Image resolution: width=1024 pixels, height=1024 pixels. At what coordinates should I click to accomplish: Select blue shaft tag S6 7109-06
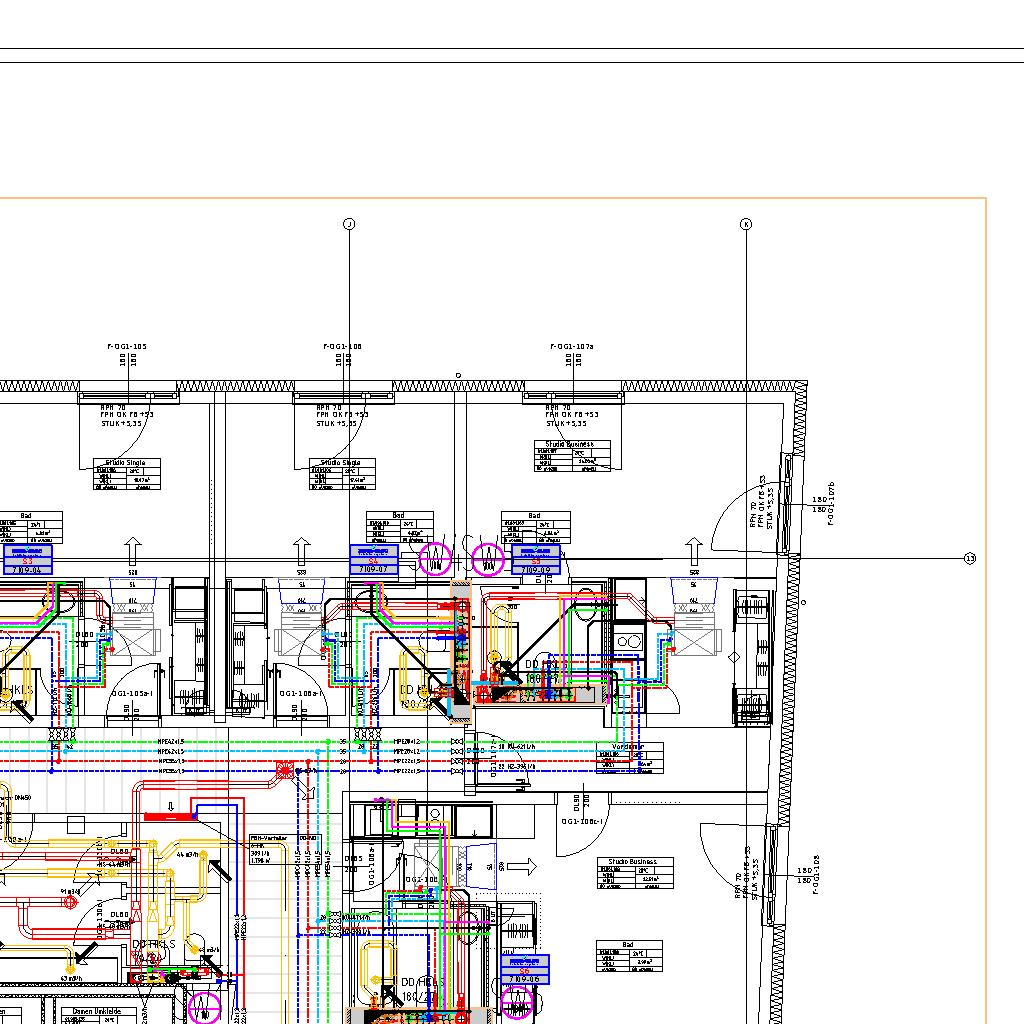tap(525, 969)
